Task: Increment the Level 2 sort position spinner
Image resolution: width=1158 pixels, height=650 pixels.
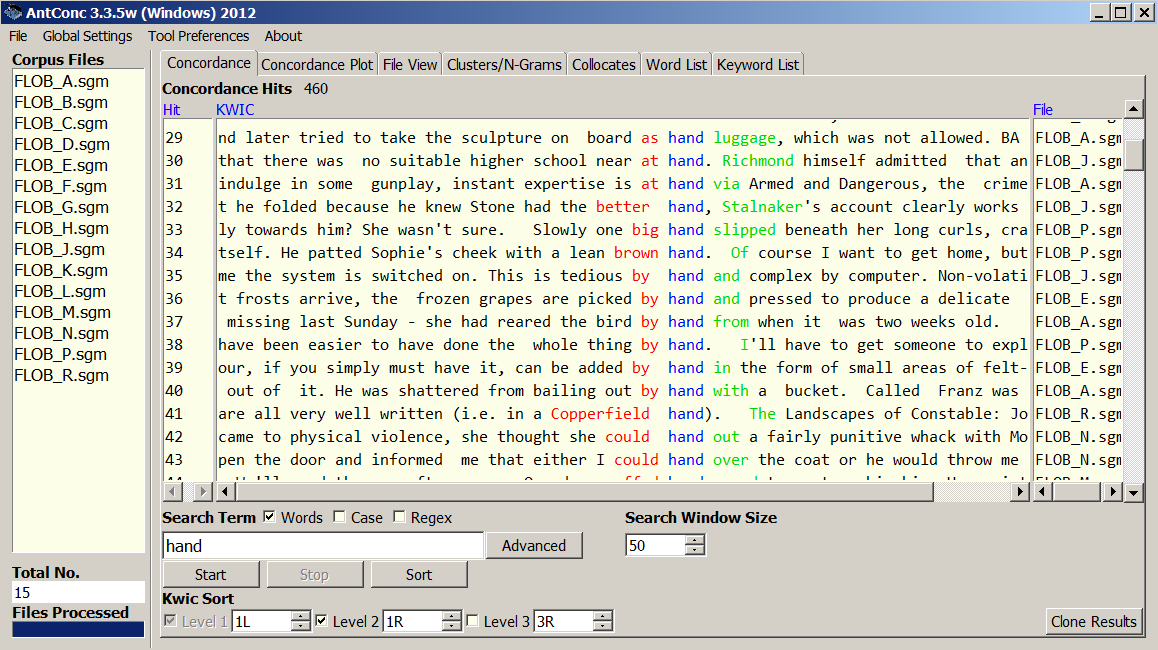Action: tap(451, 616)
